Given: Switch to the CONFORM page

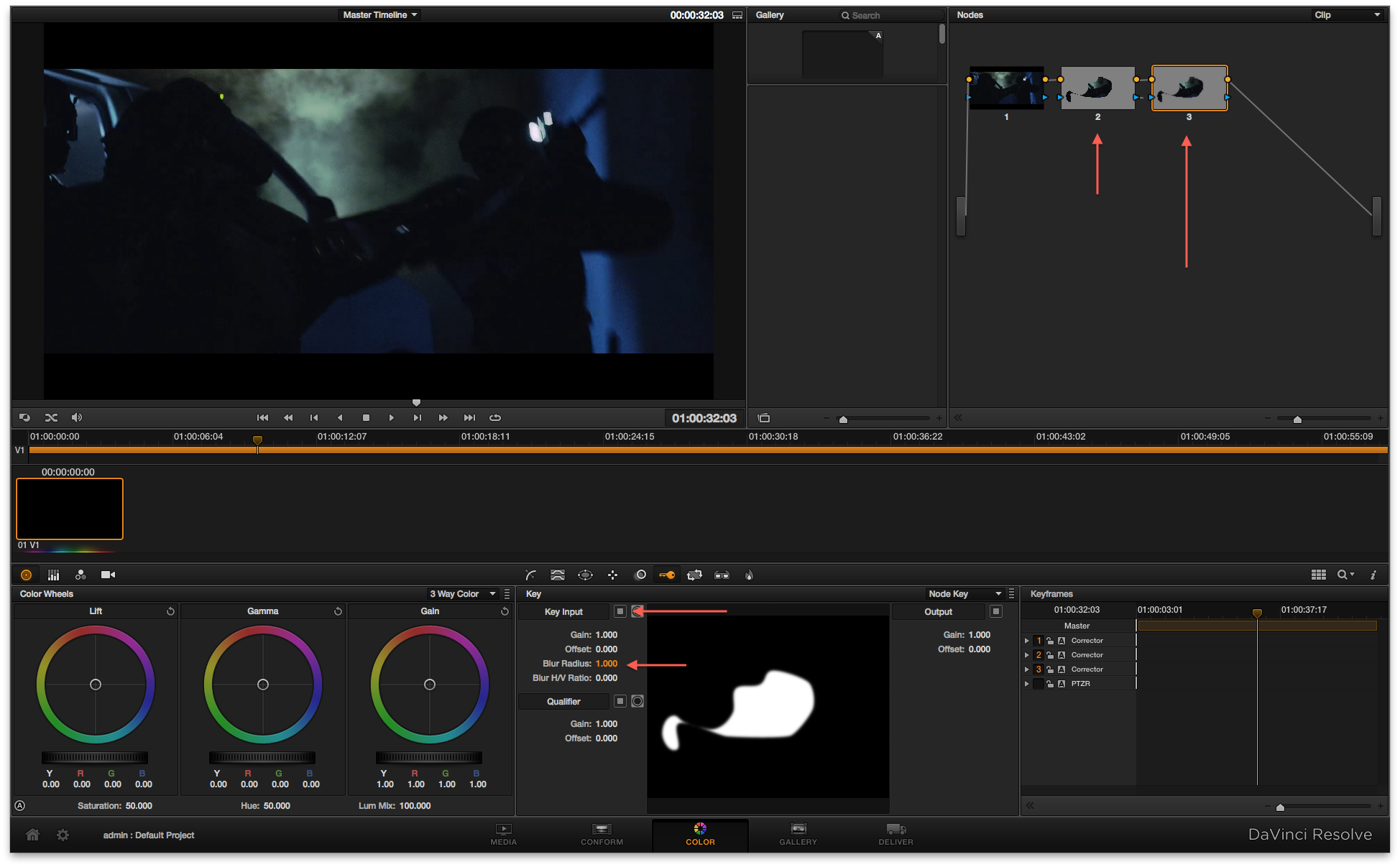Looking at the screenshot, I should [x=602, y=835].
